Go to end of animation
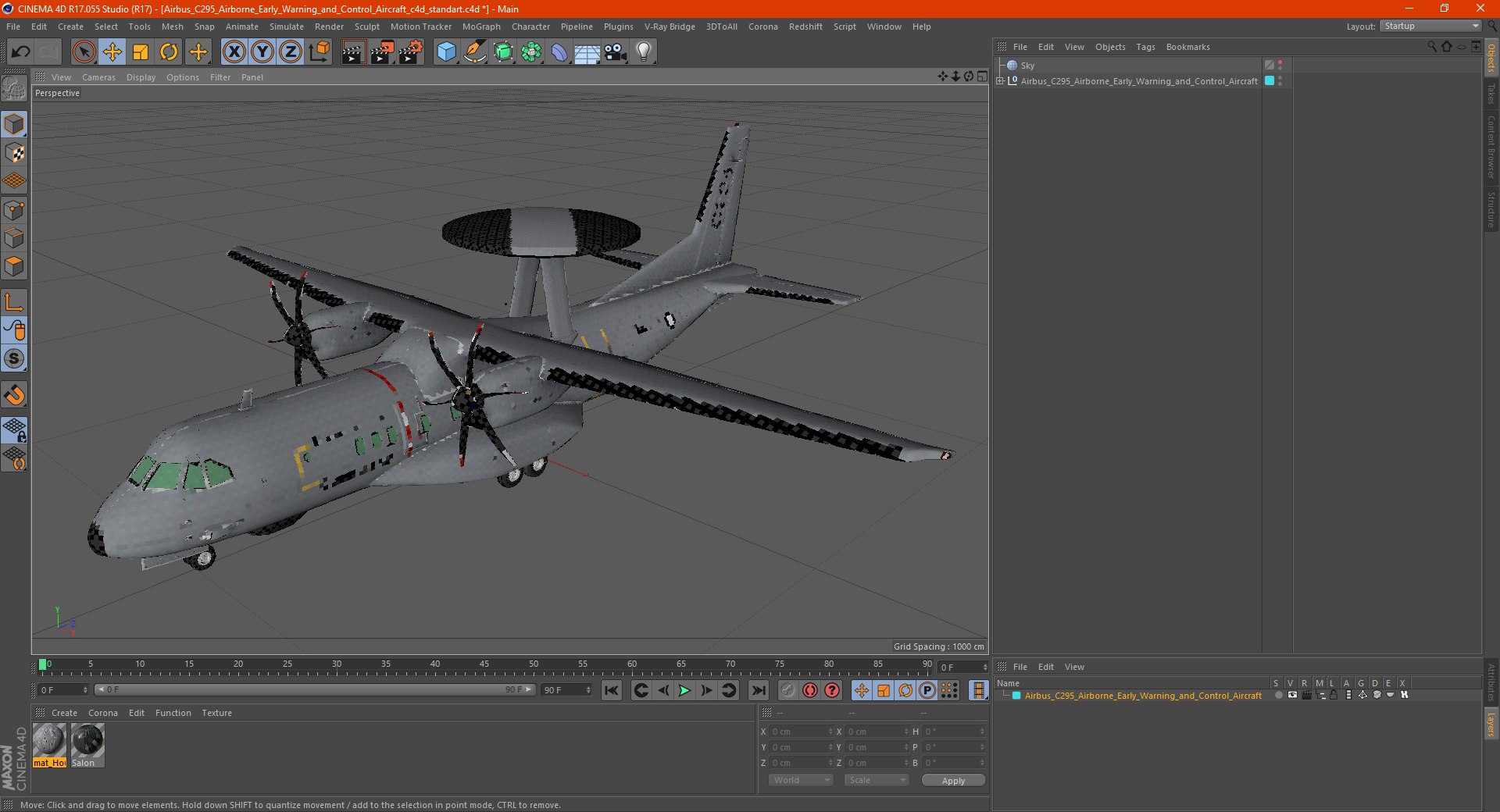This screenshot has width=1500, height=812. pos(758,690)
